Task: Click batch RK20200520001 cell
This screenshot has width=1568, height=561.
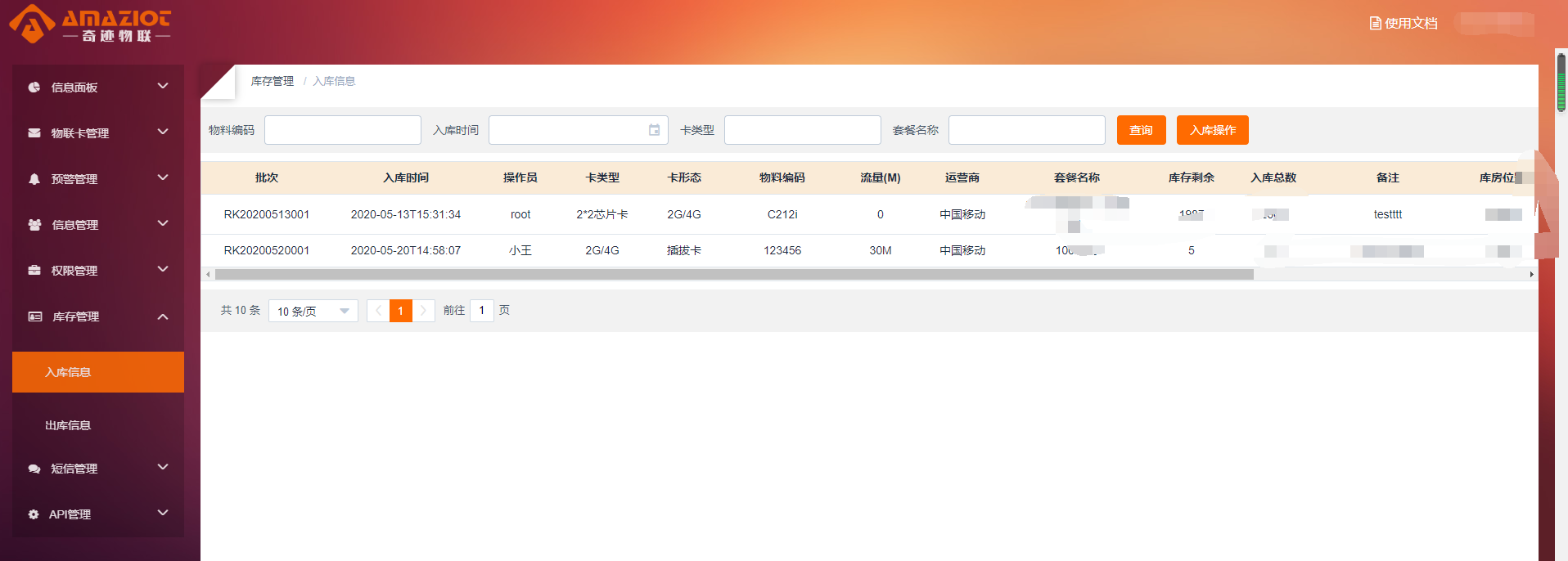Action: pos(267,250)
